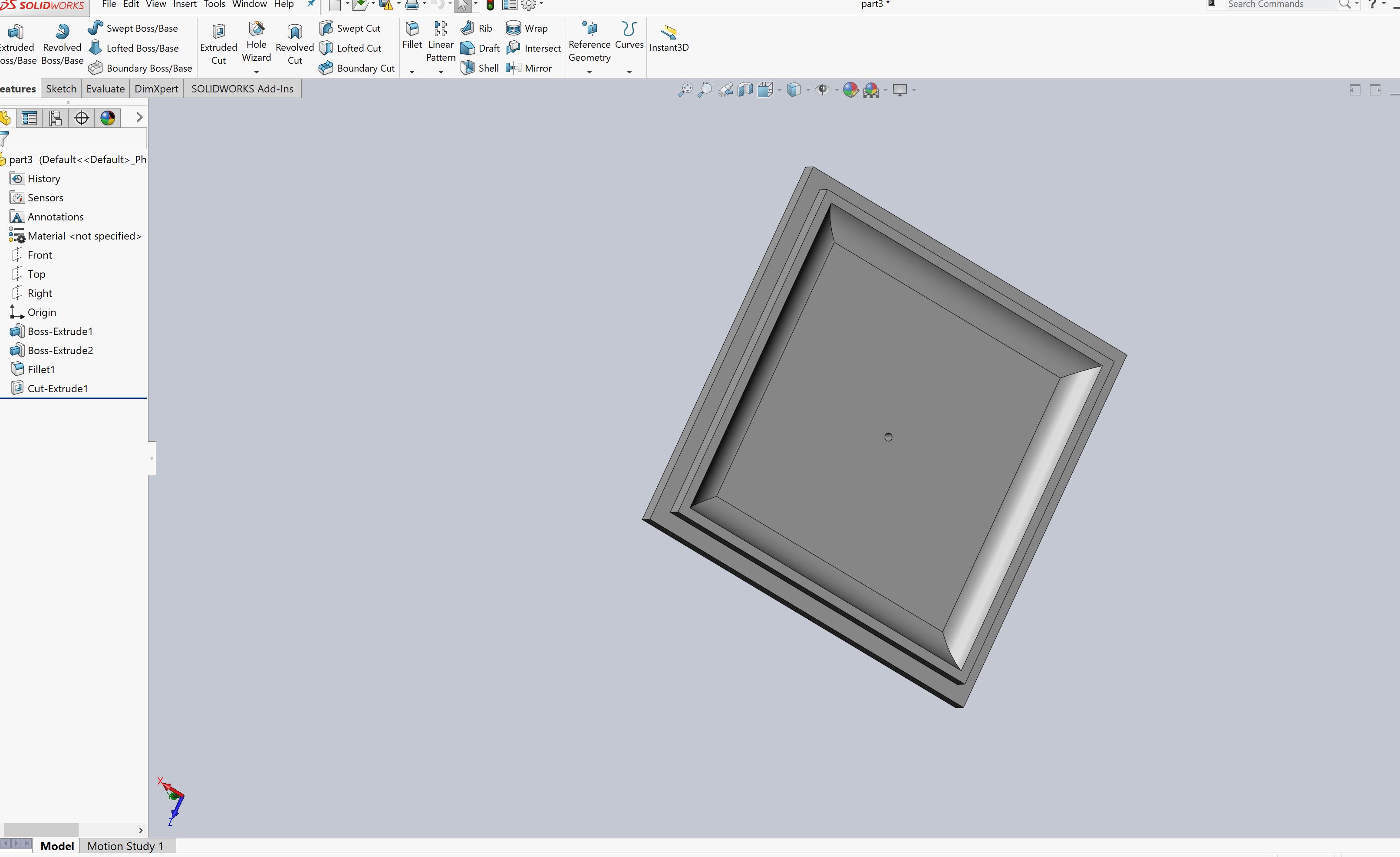1400x857 pixels.
Task: Open View Settings monitor dropdown arrow
Action: 914,90
